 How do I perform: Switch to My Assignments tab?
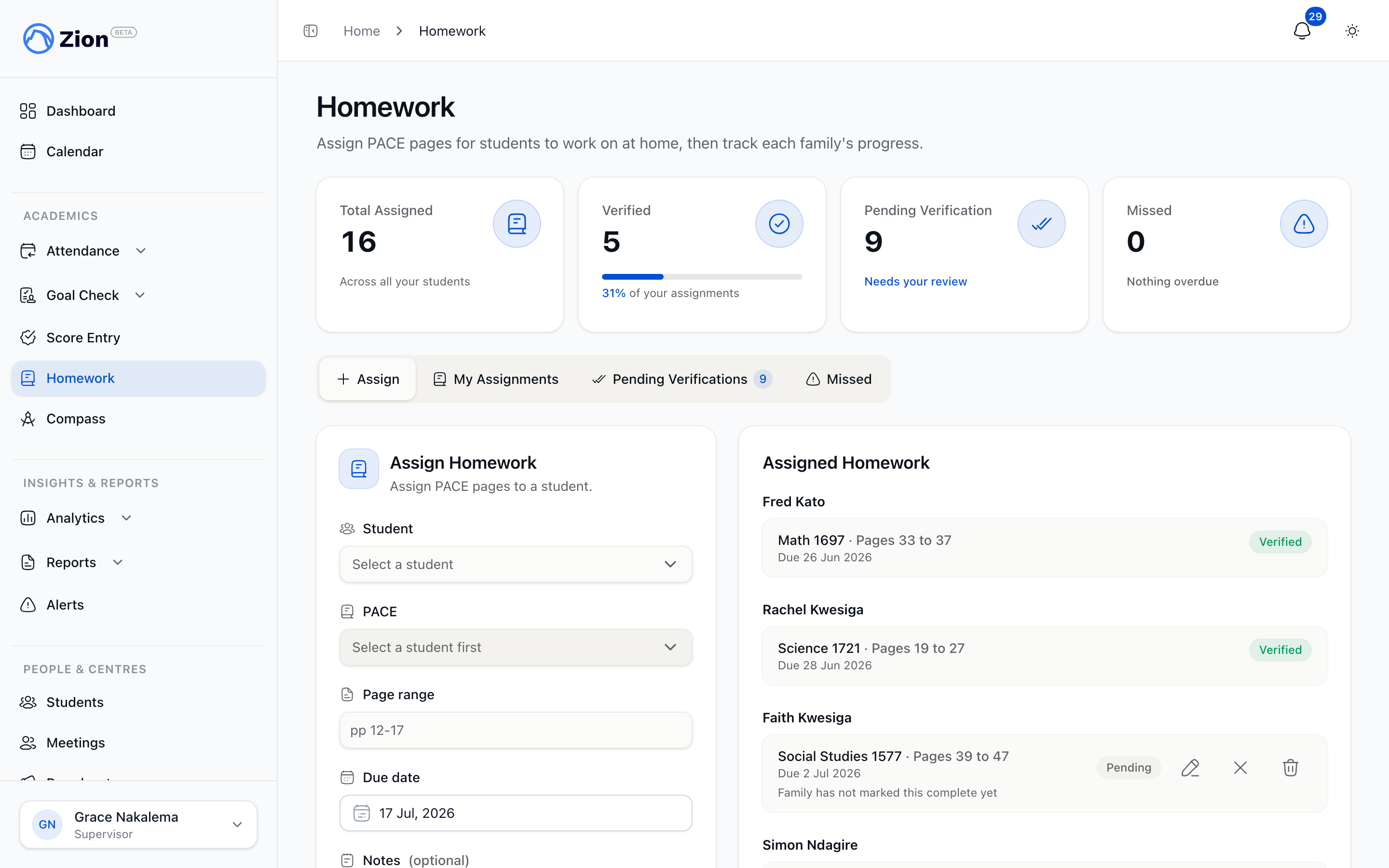pyautogui.click(x=495, y=379)
